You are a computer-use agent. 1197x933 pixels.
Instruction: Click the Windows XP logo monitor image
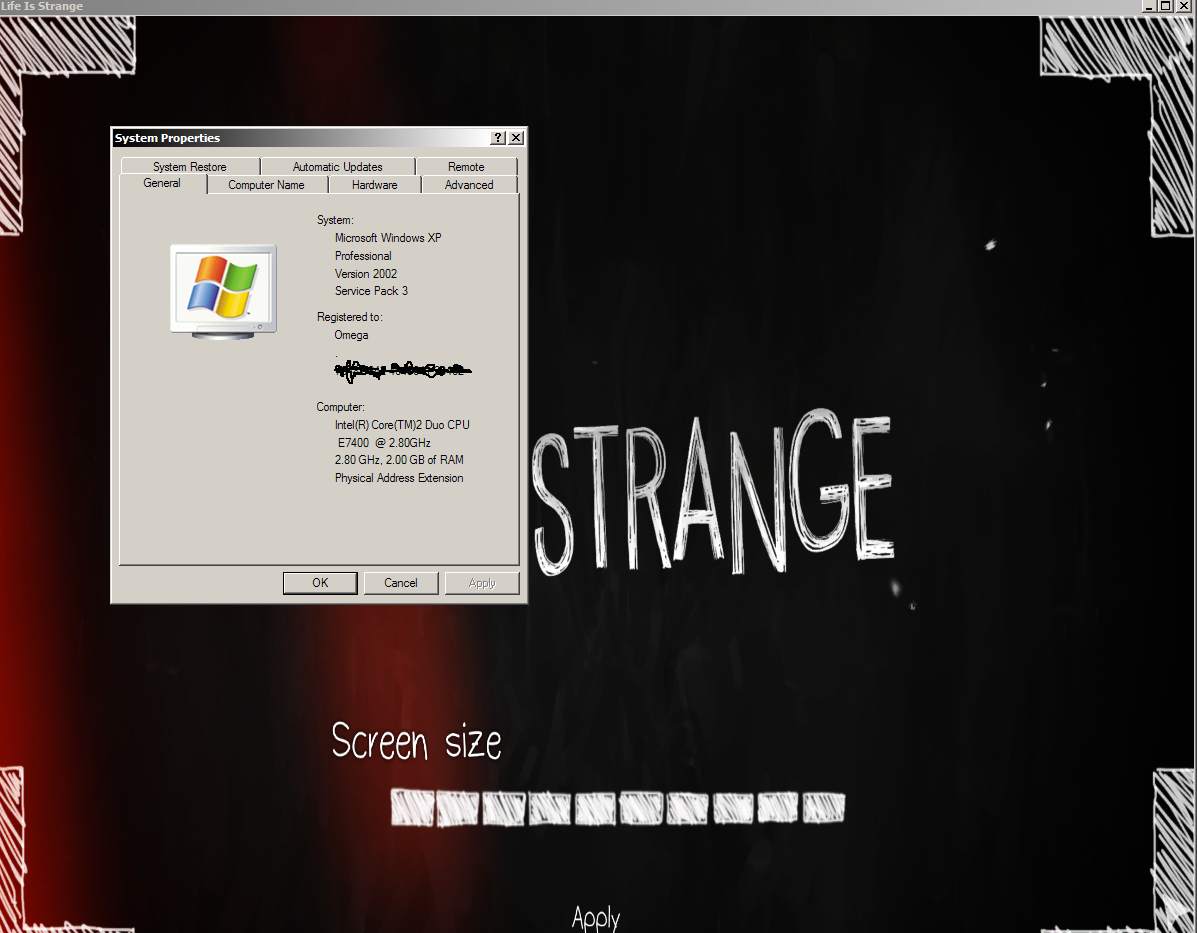[x=223, y=291]
